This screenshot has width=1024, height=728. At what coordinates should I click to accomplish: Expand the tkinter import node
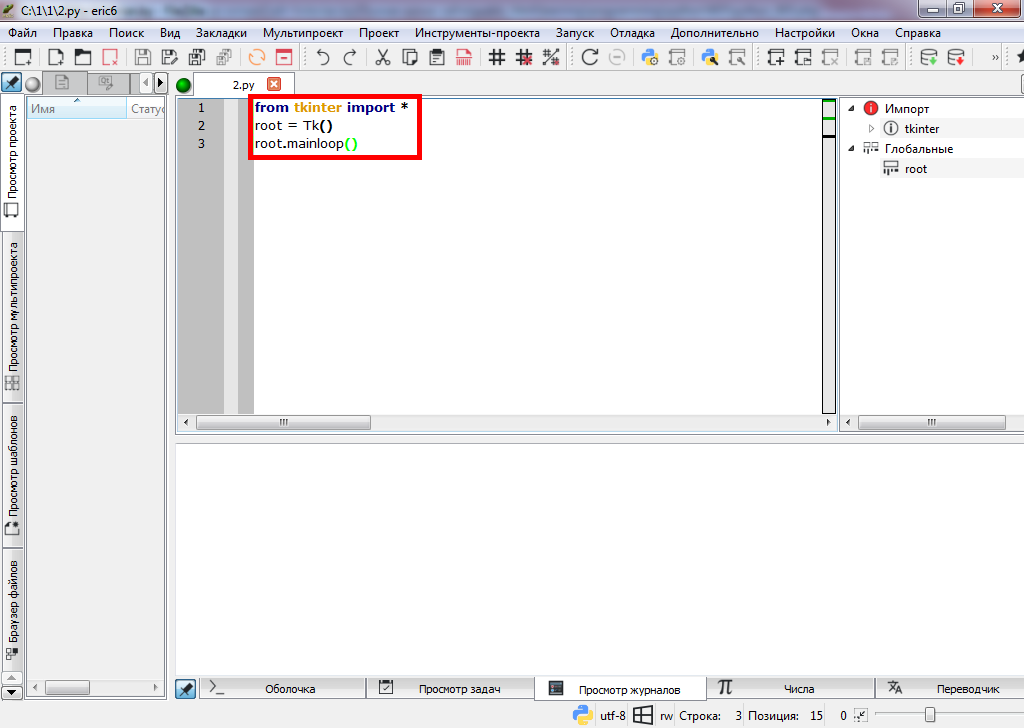[871, 129]
